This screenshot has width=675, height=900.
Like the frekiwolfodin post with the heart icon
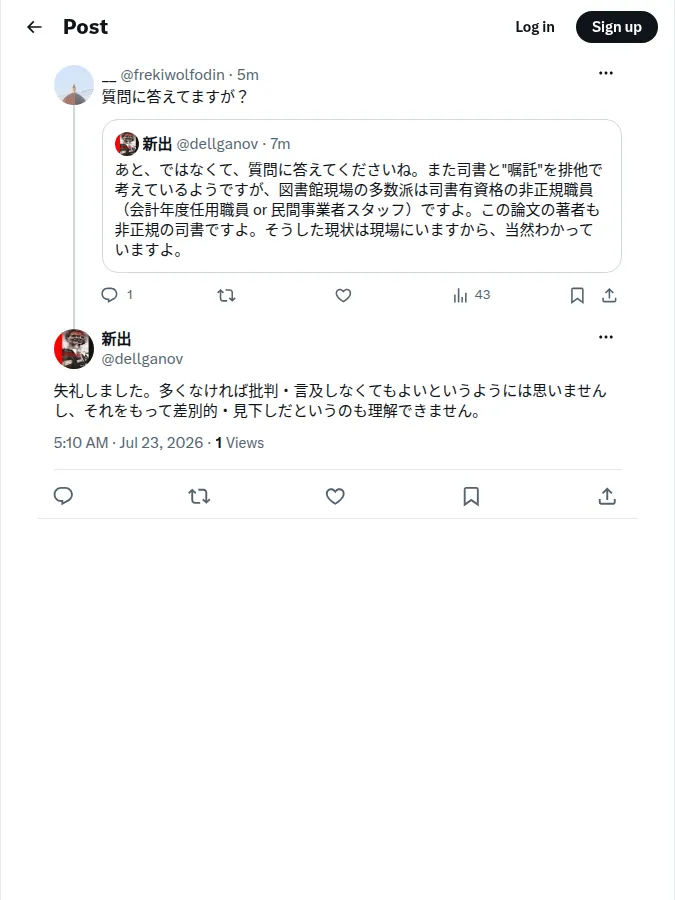(343, 296)
